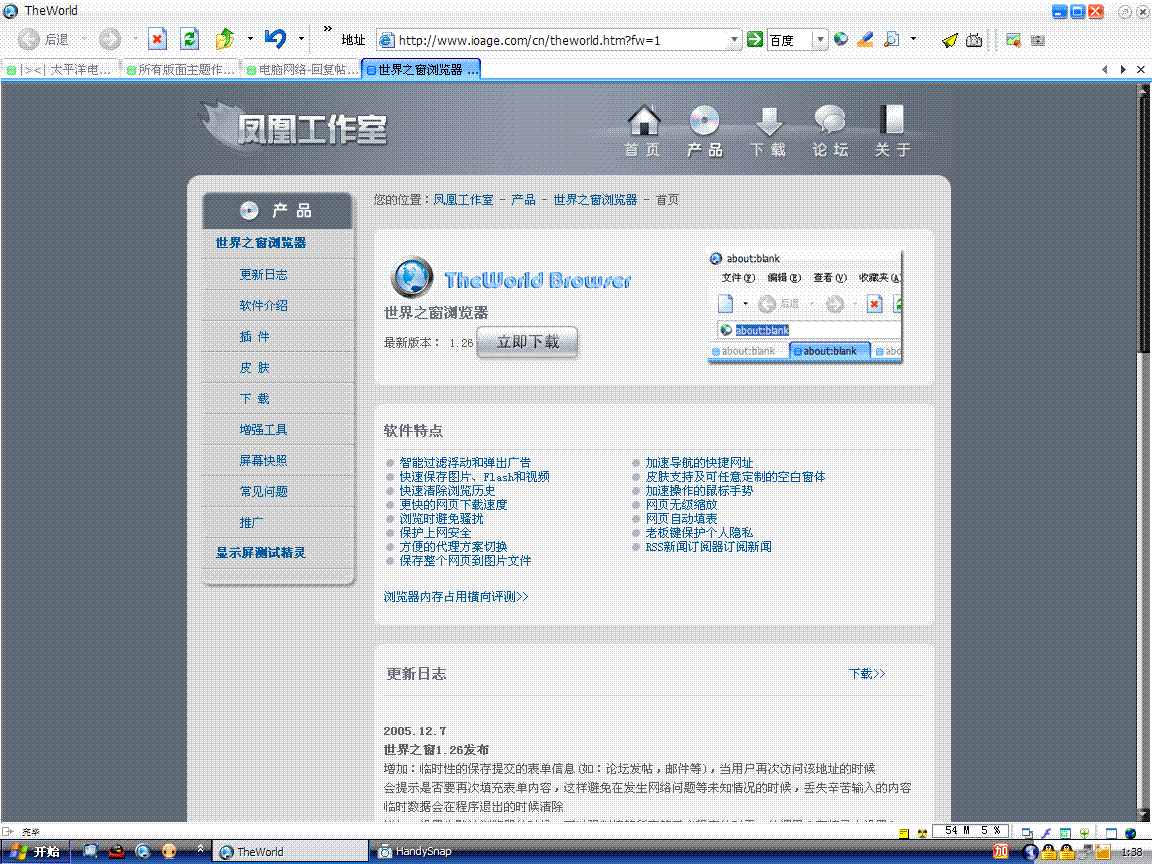This screenshot has width=1152, height=864.
Task: Click the 下载 download arrow icon in header
Action: [x=768, y=131]
